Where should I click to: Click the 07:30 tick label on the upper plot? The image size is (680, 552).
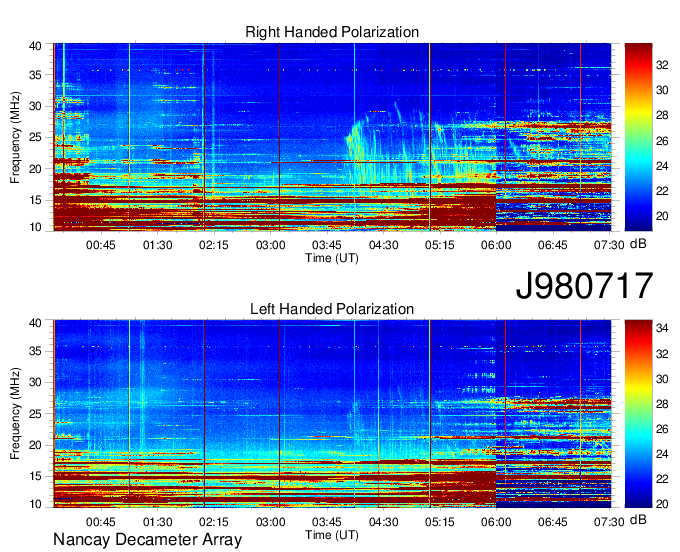(609, 245)
